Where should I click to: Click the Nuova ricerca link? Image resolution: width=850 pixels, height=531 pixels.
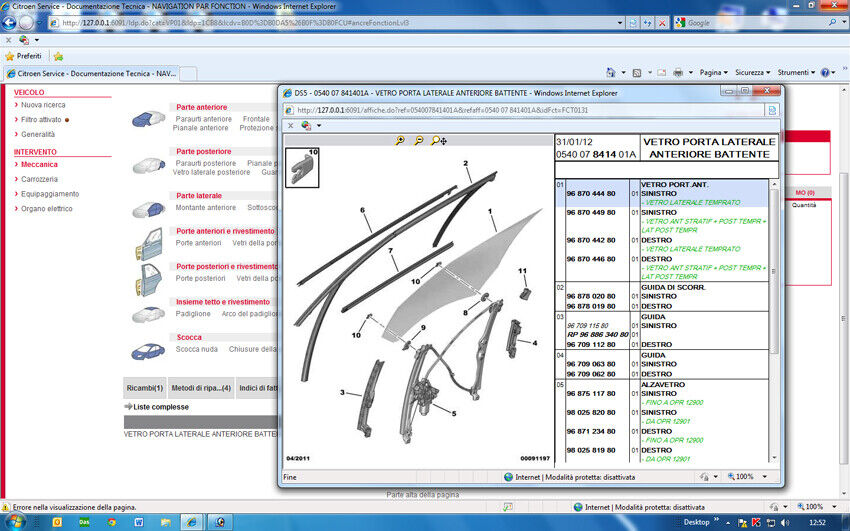43,104
